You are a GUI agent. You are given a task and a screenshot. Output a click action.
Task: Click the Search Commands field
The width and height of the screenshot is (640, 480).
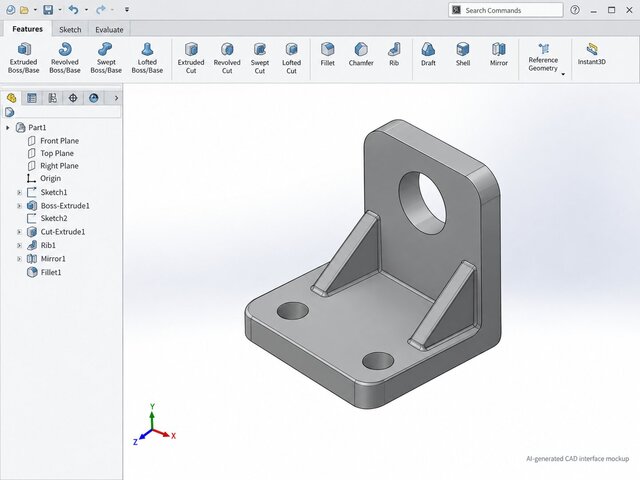[506, 10]
